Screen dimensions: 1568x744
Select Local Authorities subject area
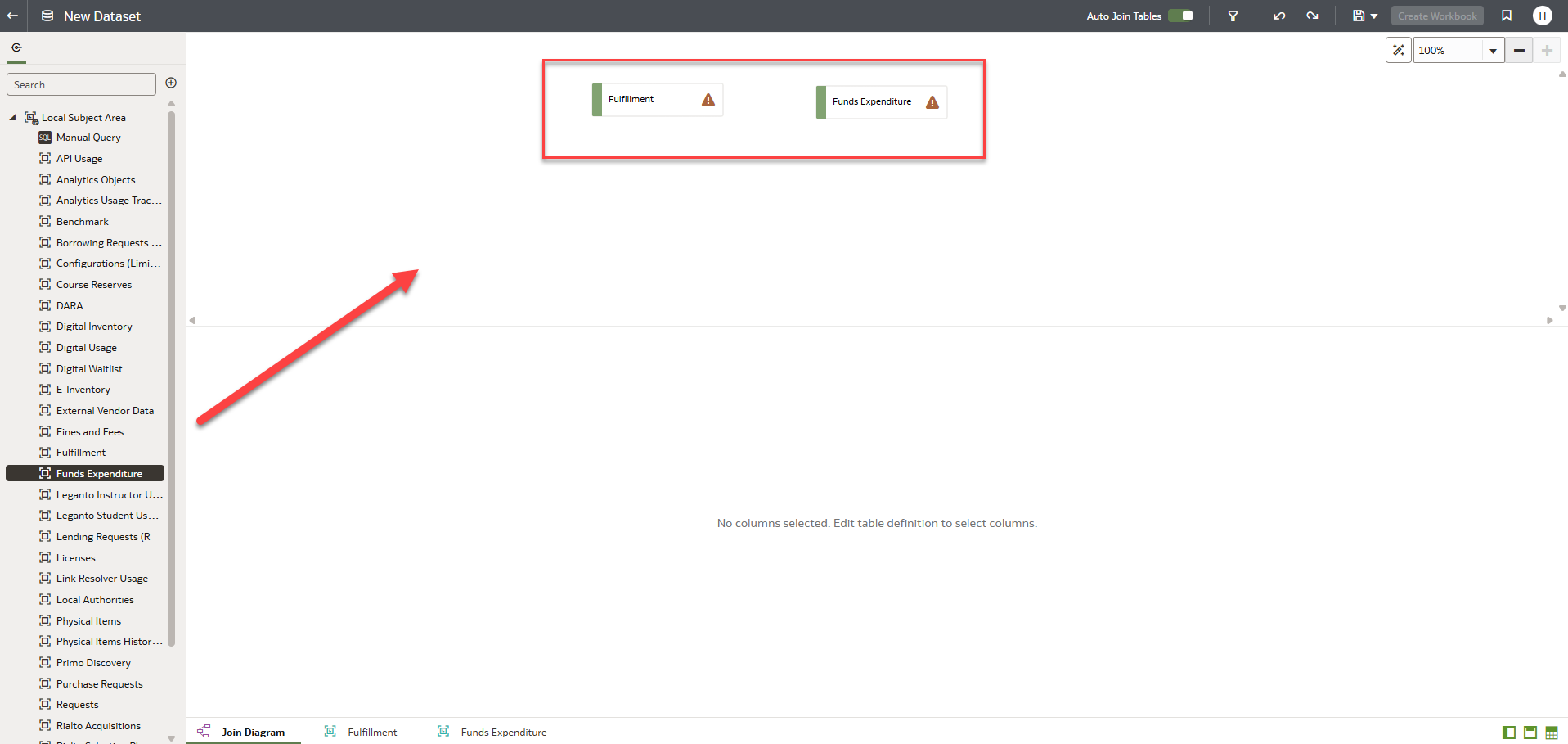(95, 600)
